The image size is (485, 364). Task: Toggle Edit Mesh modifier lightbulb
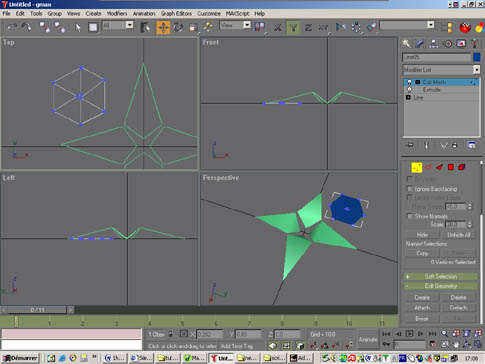pos(409,82)
